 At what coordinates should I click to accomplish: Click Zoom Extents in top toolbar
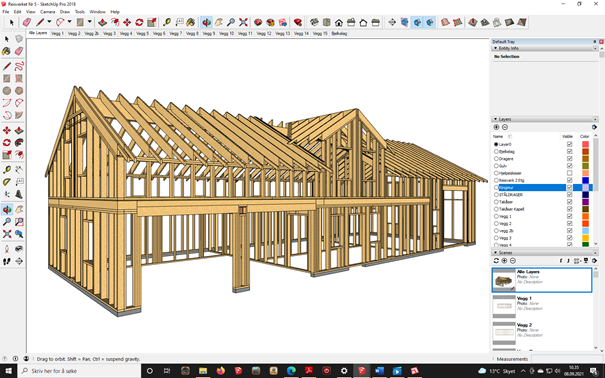tap(243, 22)
